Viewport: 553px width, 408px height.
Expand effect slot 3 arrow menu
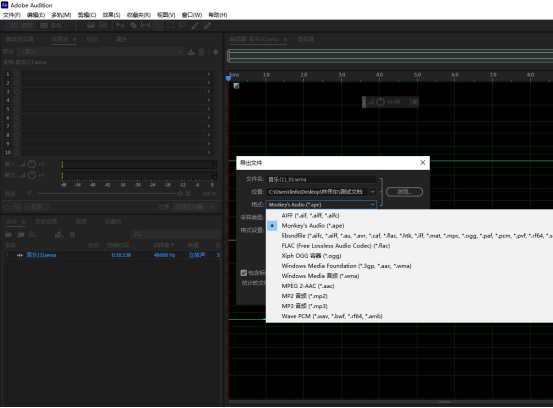click(x=209, y=91)
